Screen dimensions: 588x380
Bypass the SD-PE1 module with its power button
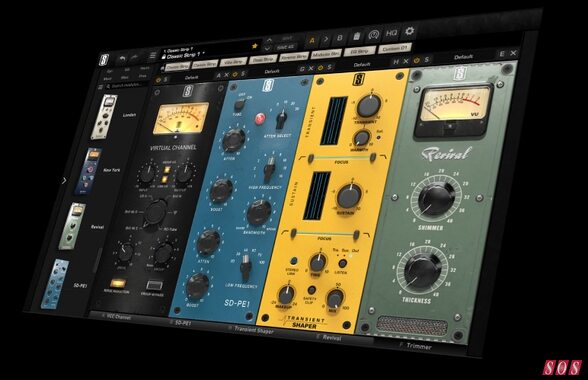click(235, 74)
